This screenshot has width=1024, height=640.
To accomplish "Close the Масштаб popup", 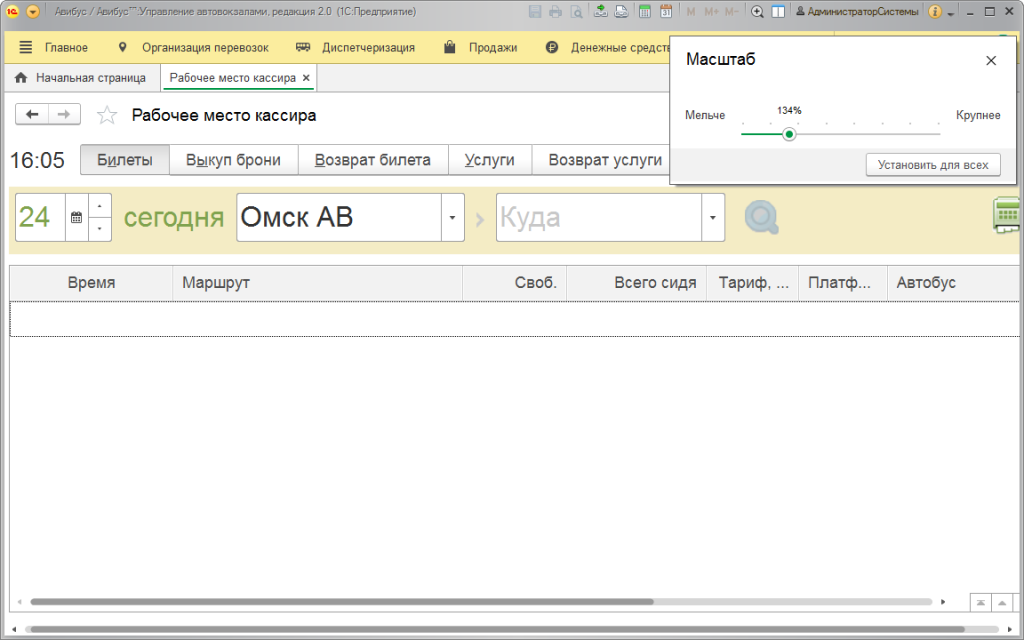I will (991, 61).
